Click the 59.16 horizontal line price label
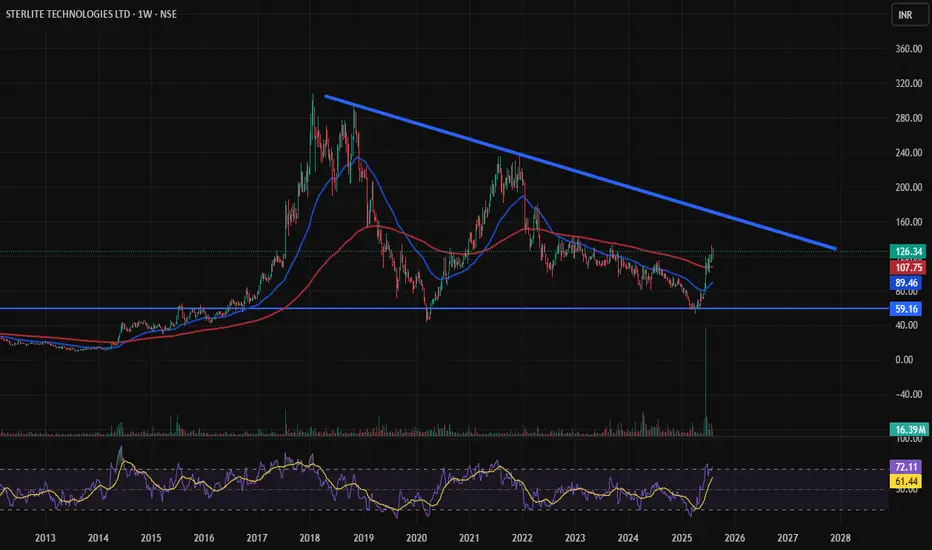This screenshot has width=932, height=550. (906, 309)
